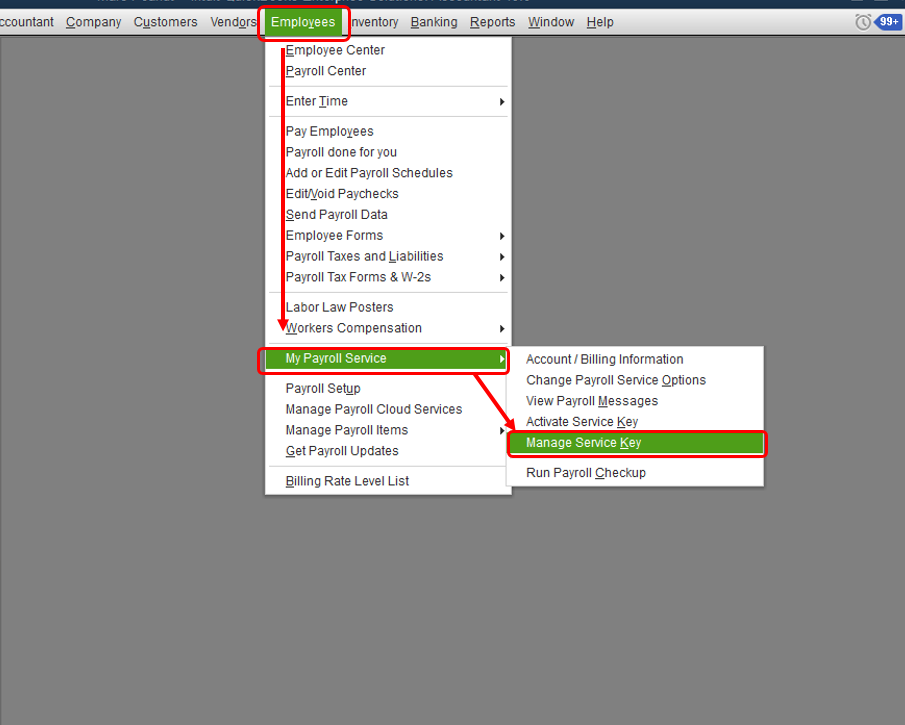Select Labor Law Posters
Screen dimensions: 905x725
(x=388, y=307)
